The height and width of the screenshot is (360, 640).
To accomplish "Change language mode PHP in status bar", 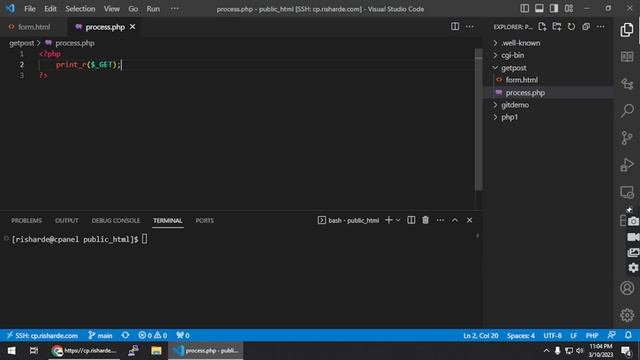I will coord(592,336).
